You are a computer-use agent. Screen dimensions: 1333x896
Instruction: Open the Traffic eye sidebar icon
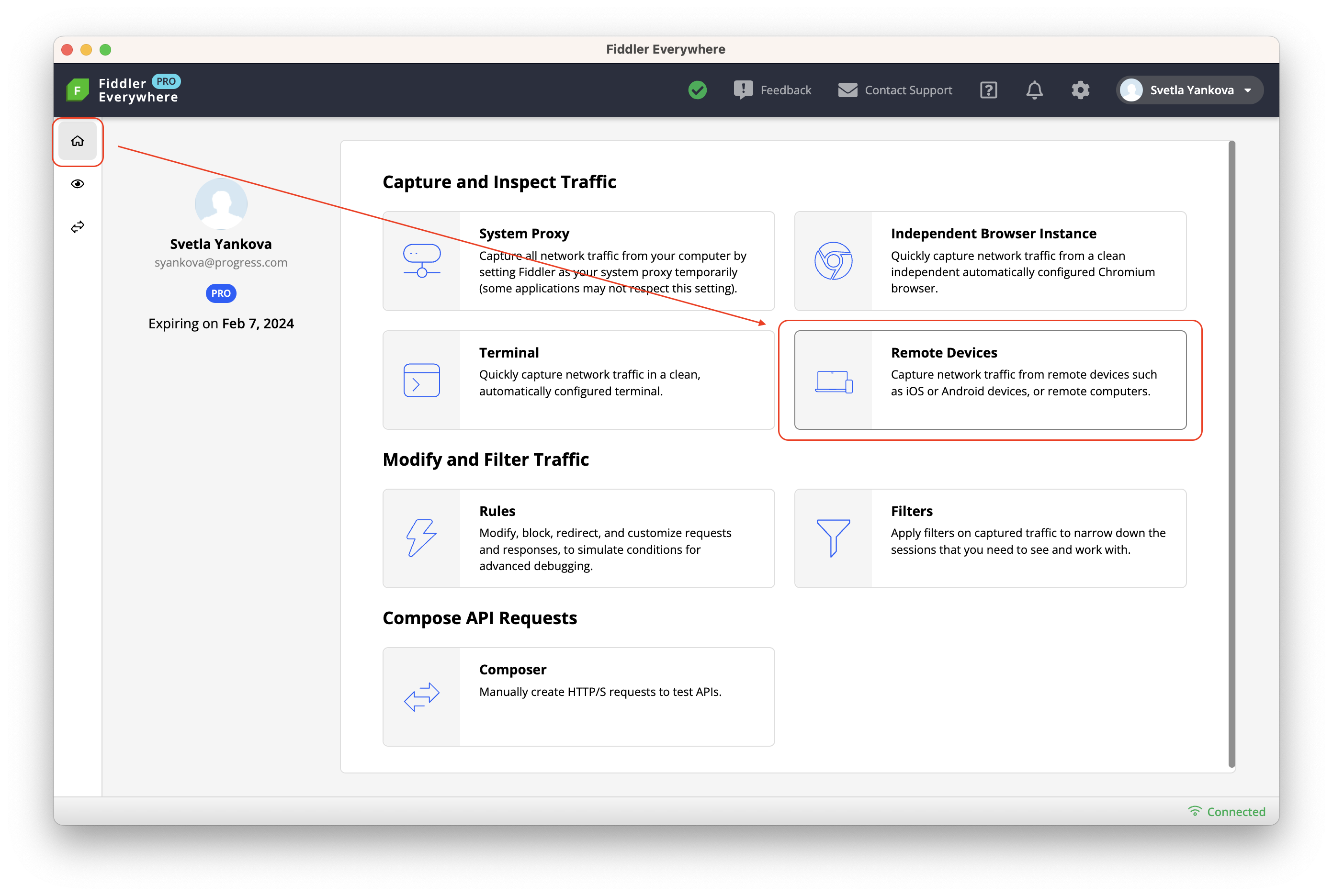click(x=78, y=184)
